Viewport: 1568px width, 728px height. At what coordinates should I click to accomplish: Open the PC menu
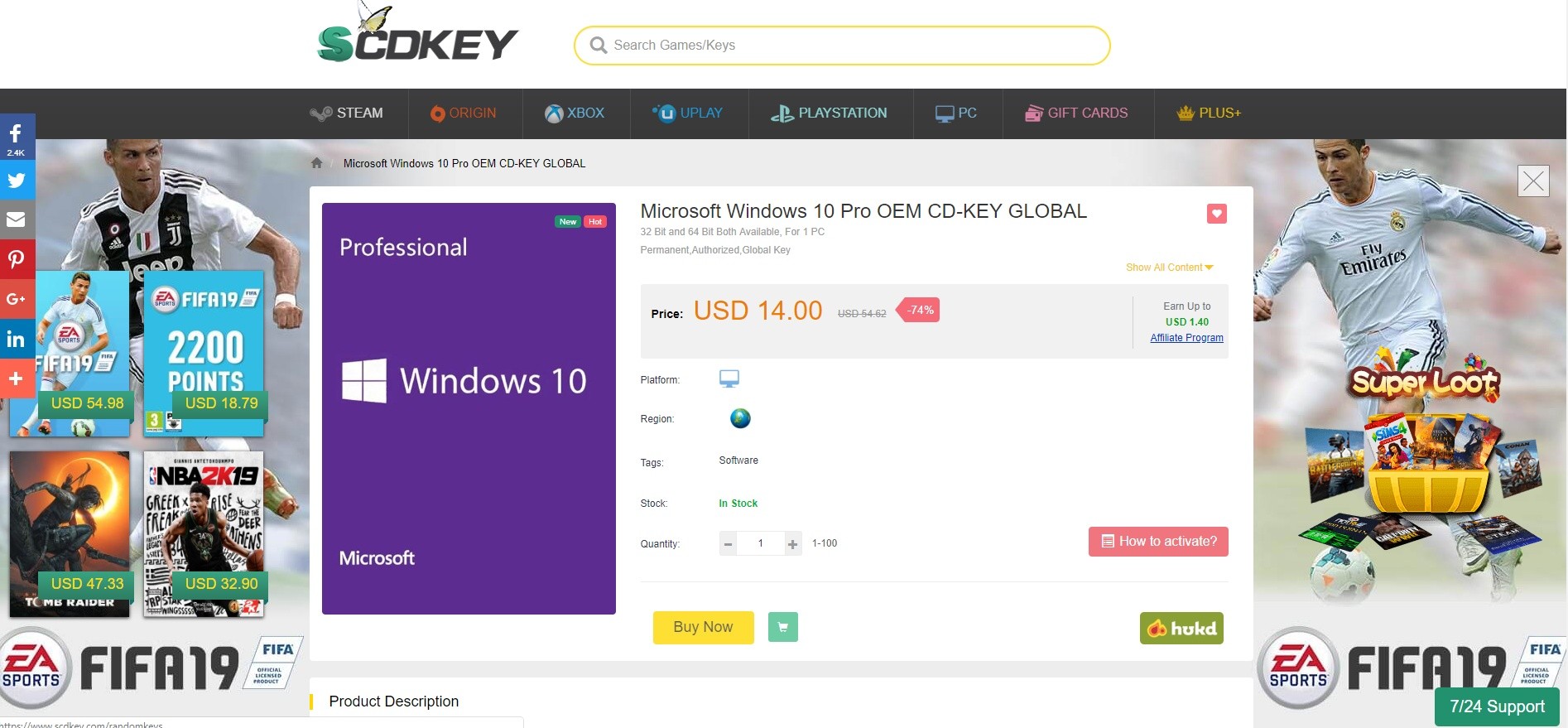tap(956, 113)
